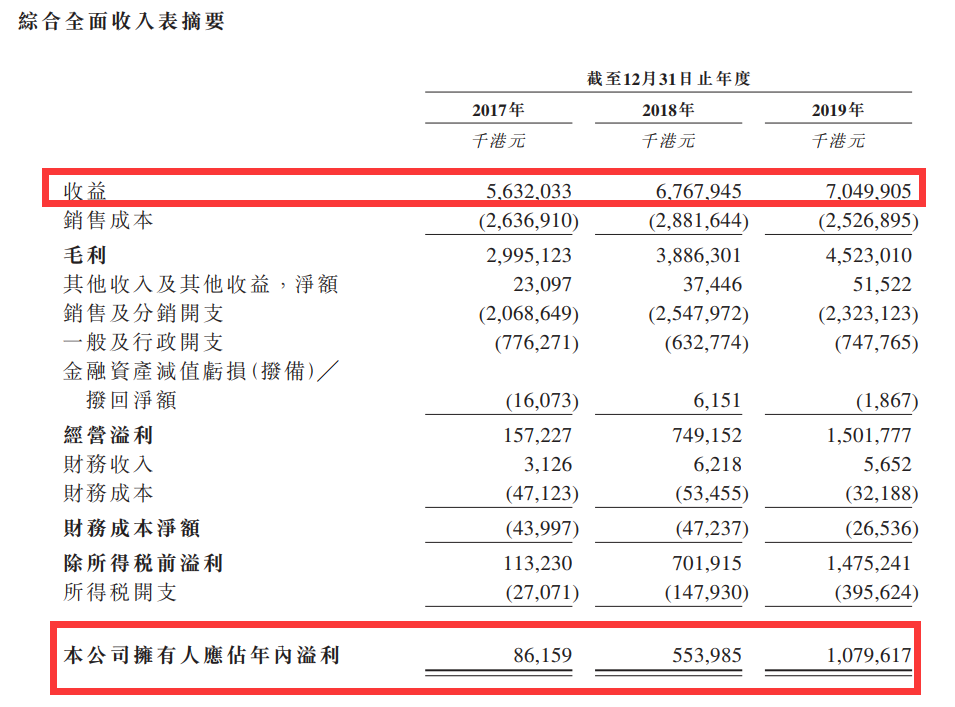Click the title 綜合全面收入表摘要

click(122, 21)
